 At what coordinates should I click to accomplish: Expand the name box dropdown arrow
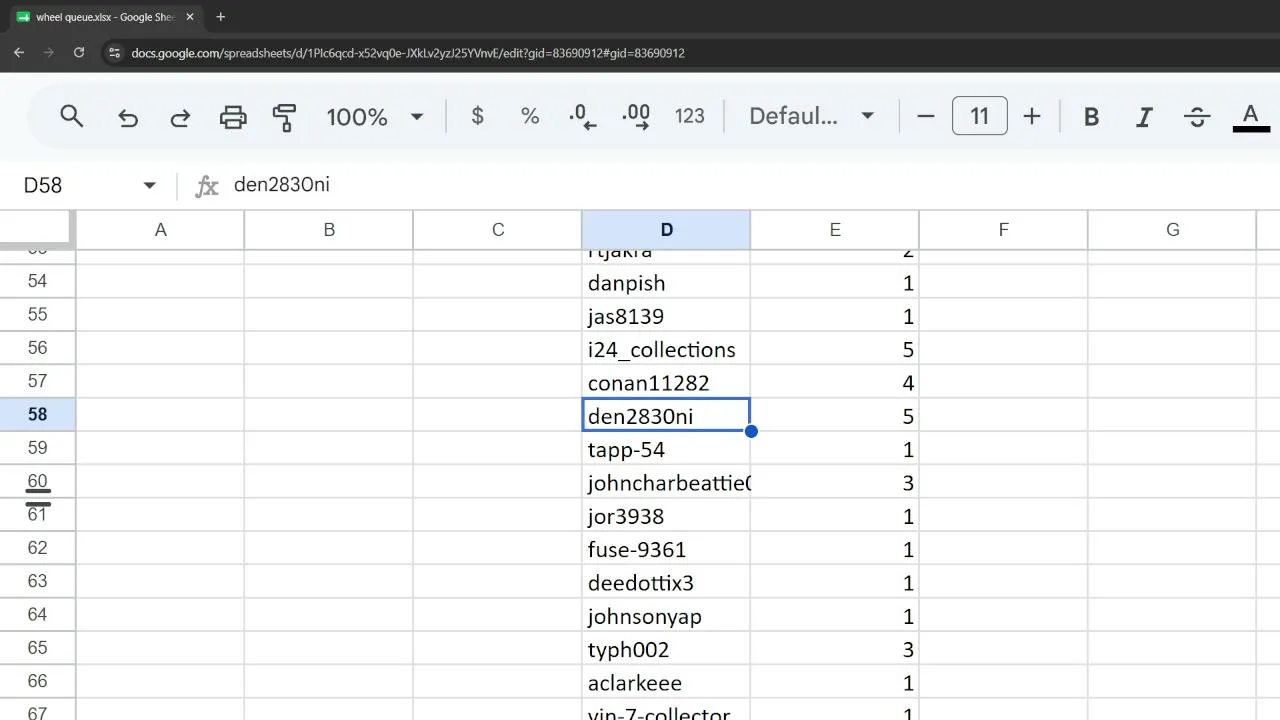[150, 185]
